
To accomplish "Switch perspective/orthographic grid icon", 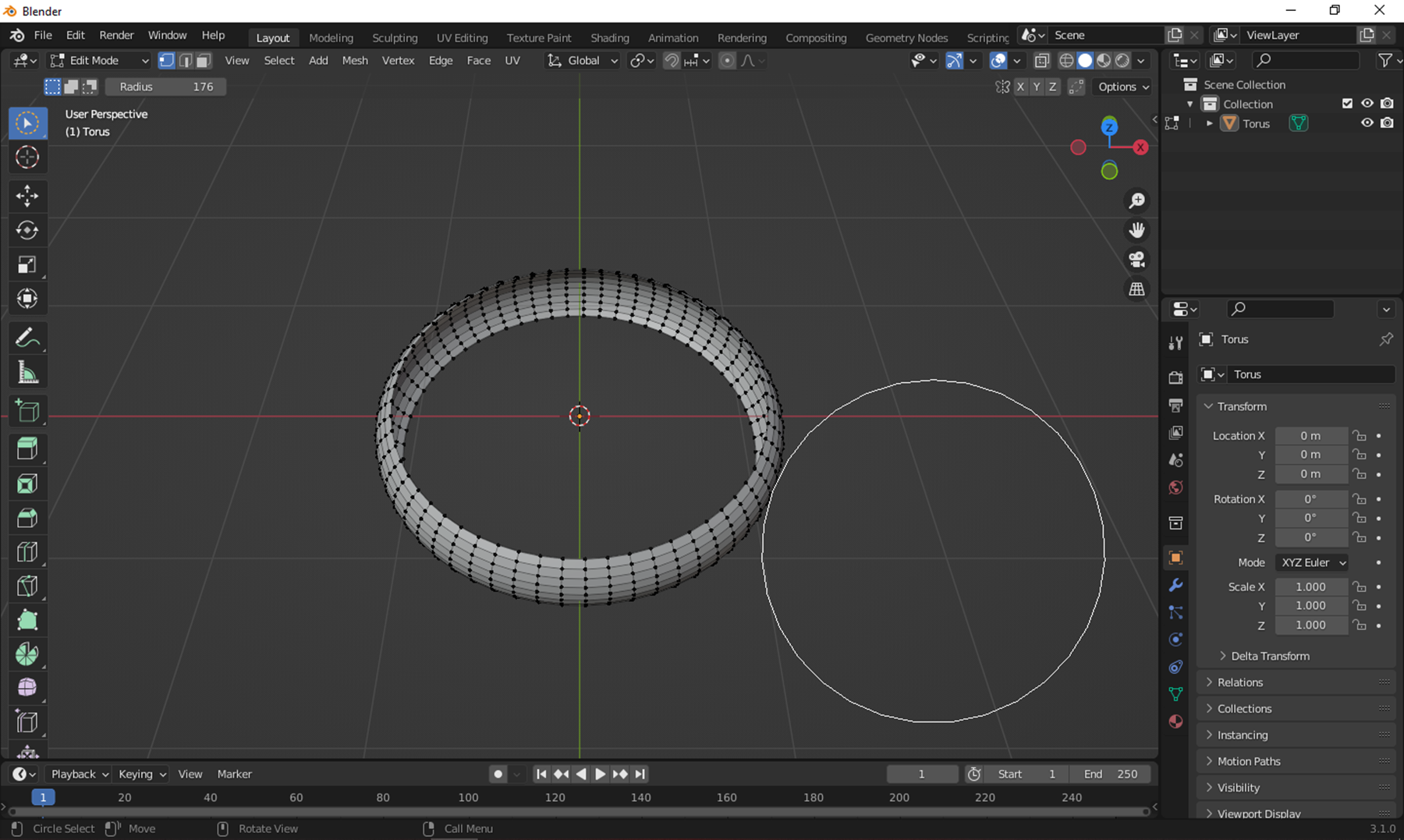I will (x=1137, y=289).
